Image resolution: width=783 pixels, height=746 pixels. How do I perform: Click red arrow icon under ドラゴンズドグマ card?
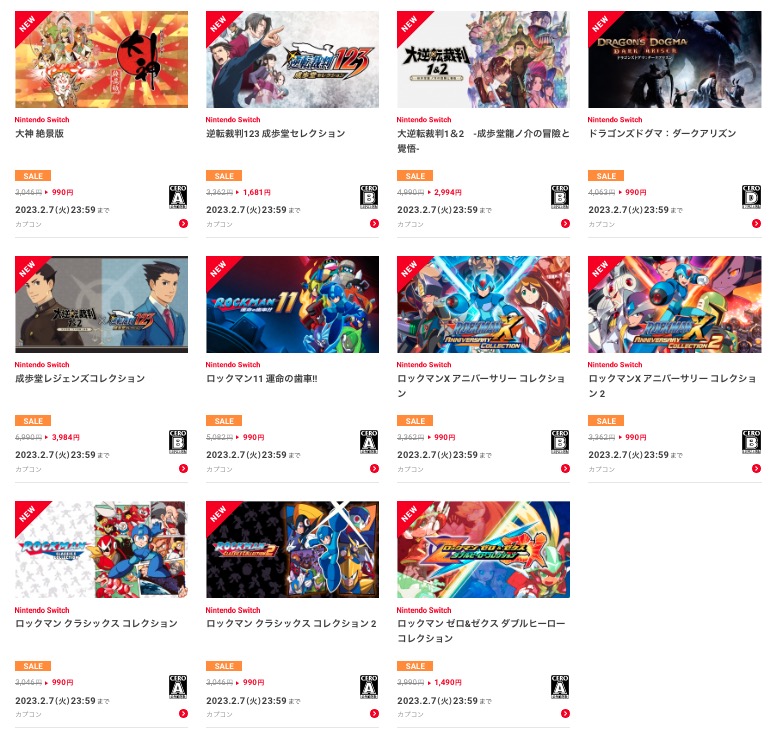[757, 224]
